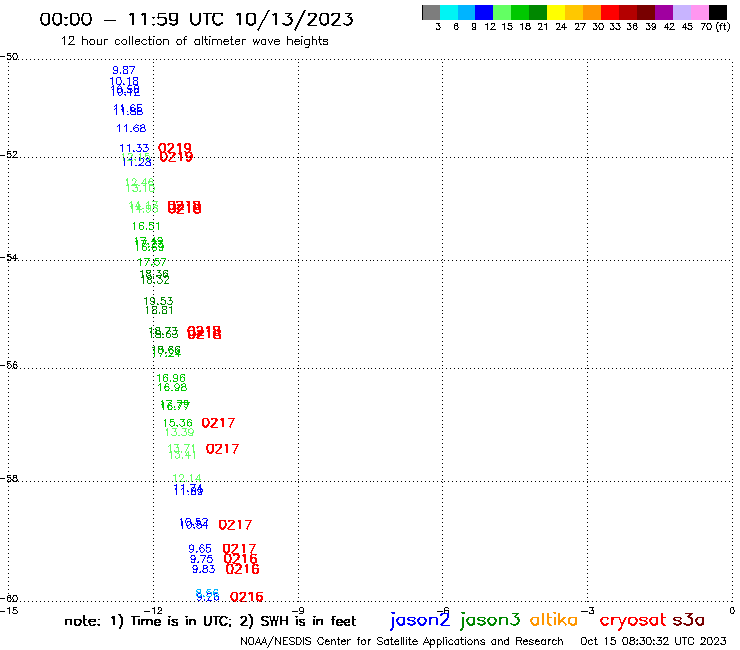Click the subtitle '12 hour collection of altimeter wave heights'
The height and width of the screenshot is (650, 740).
(194, 41)
